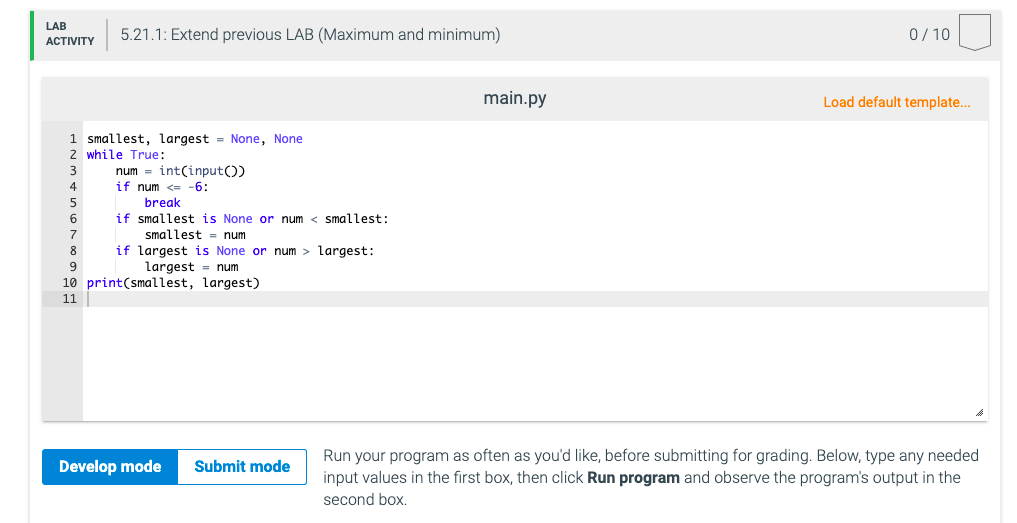Click the empty line 11 in the code editor
This screenshot has height=523, width=1017.
[535, 299]
